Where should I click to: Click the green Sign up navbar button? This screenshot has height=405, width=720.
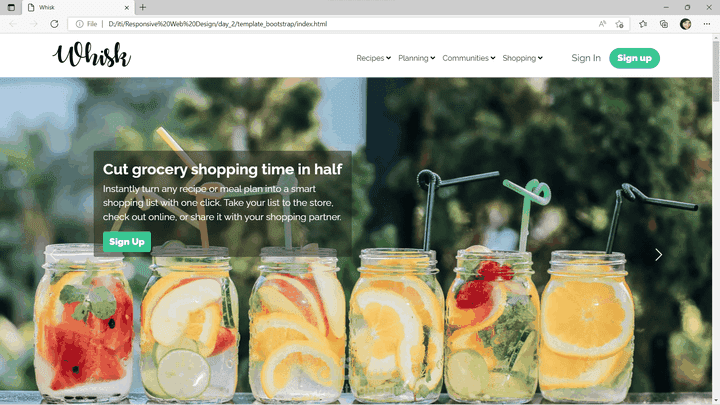point(634,58)
